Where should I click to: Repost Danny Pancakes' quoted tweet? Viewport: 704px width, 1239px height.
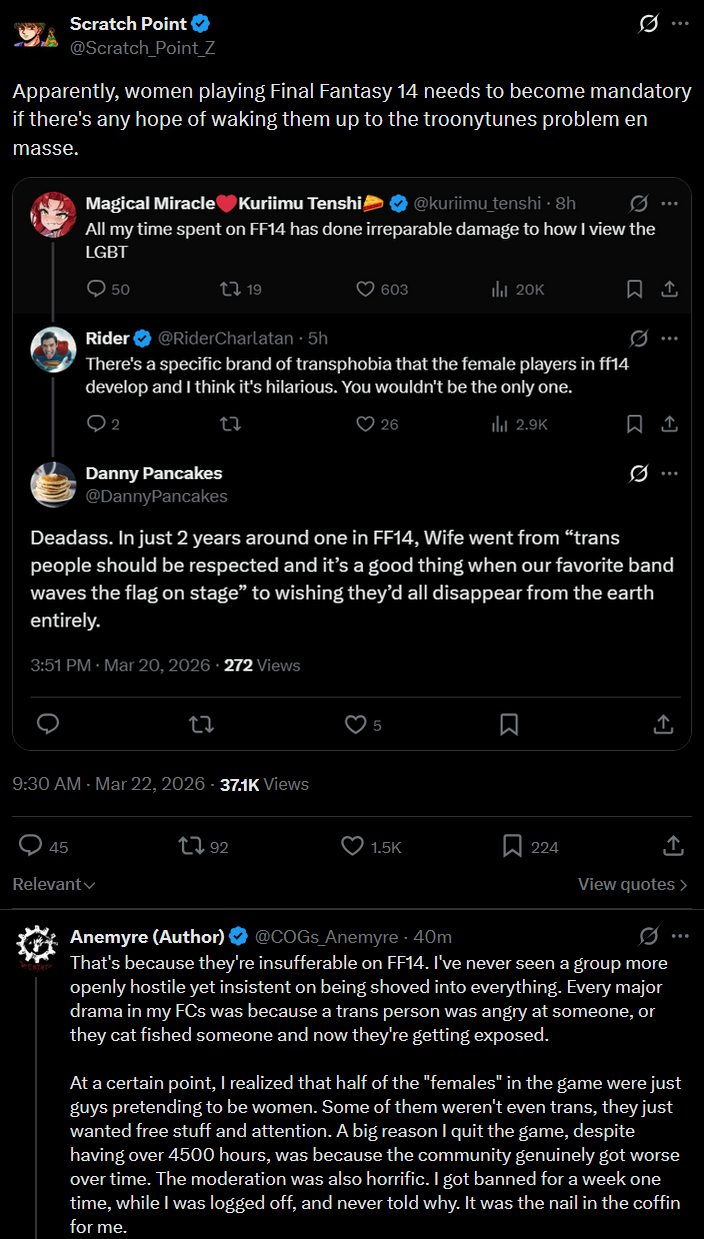201,724
